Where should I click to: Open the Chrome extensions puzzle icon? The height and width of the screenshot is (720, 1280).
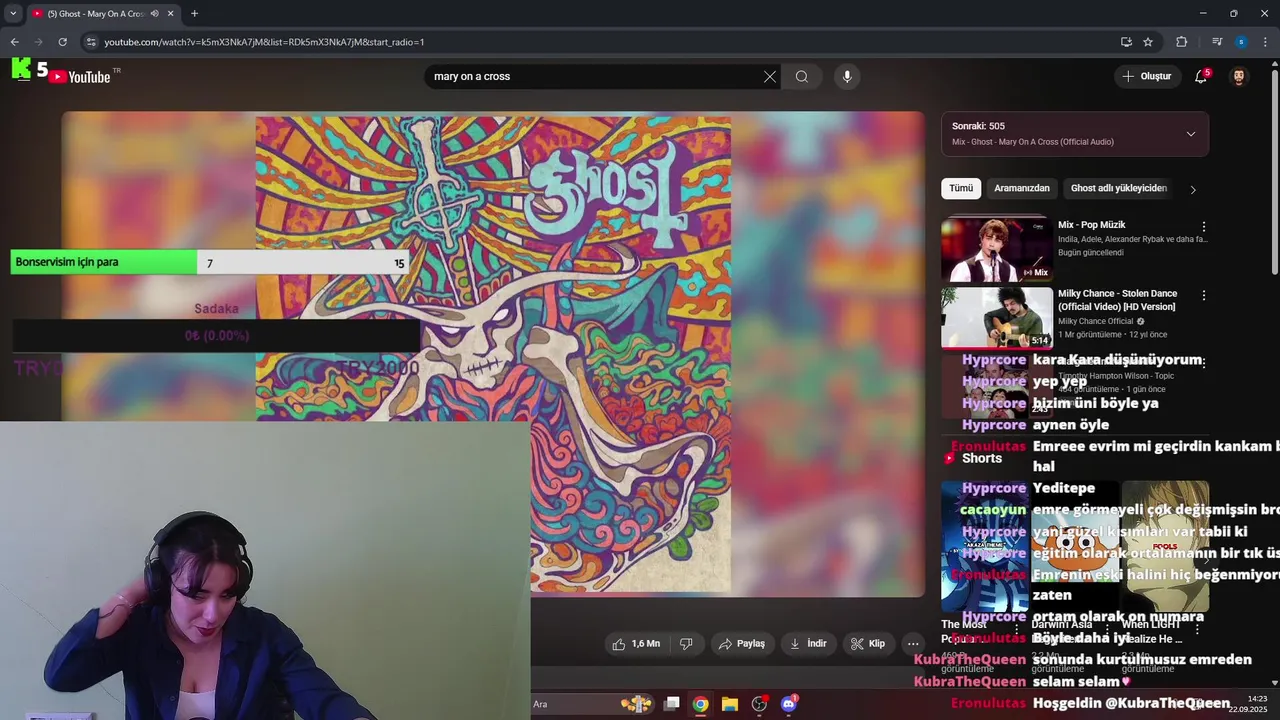[1182, 42]
